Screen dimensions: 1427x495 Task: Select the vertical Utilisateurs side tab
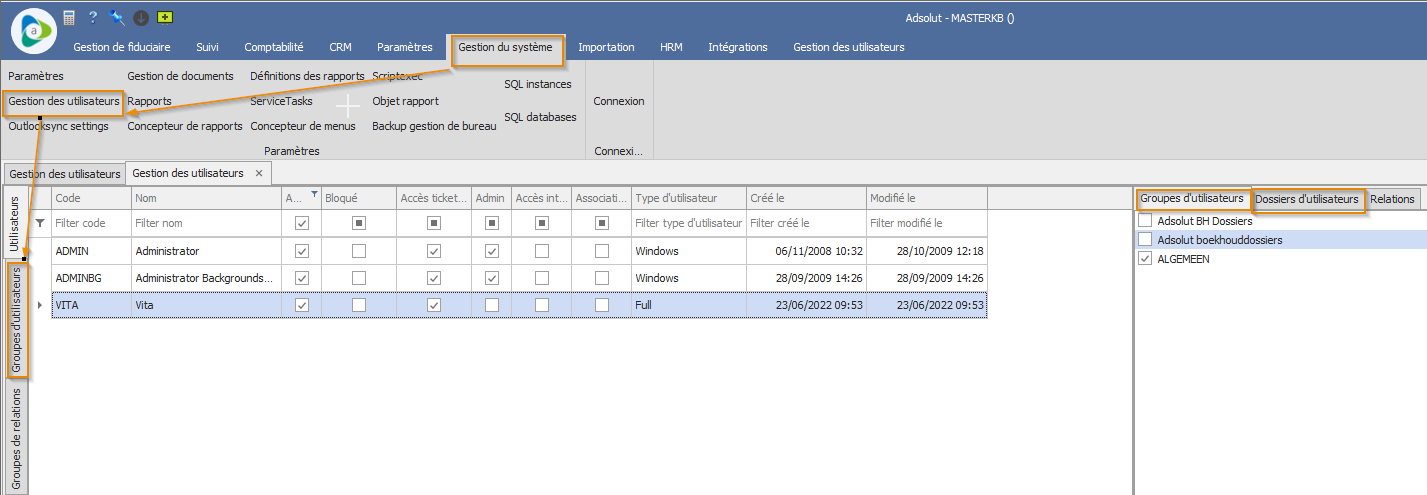[x=16, y=223]
